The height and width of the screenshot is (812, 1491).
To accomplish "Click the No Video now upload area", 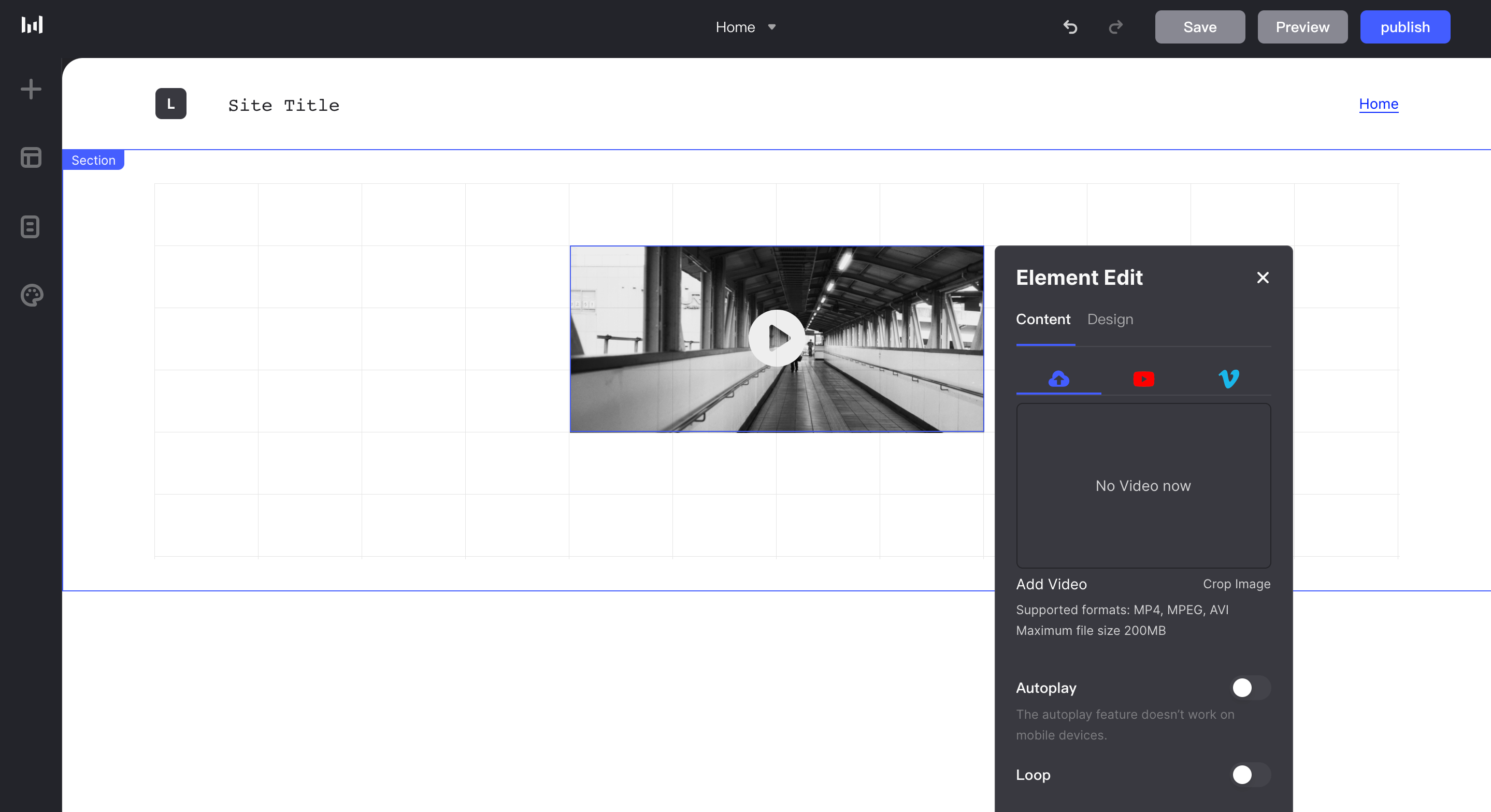I will pos(1143,486).
